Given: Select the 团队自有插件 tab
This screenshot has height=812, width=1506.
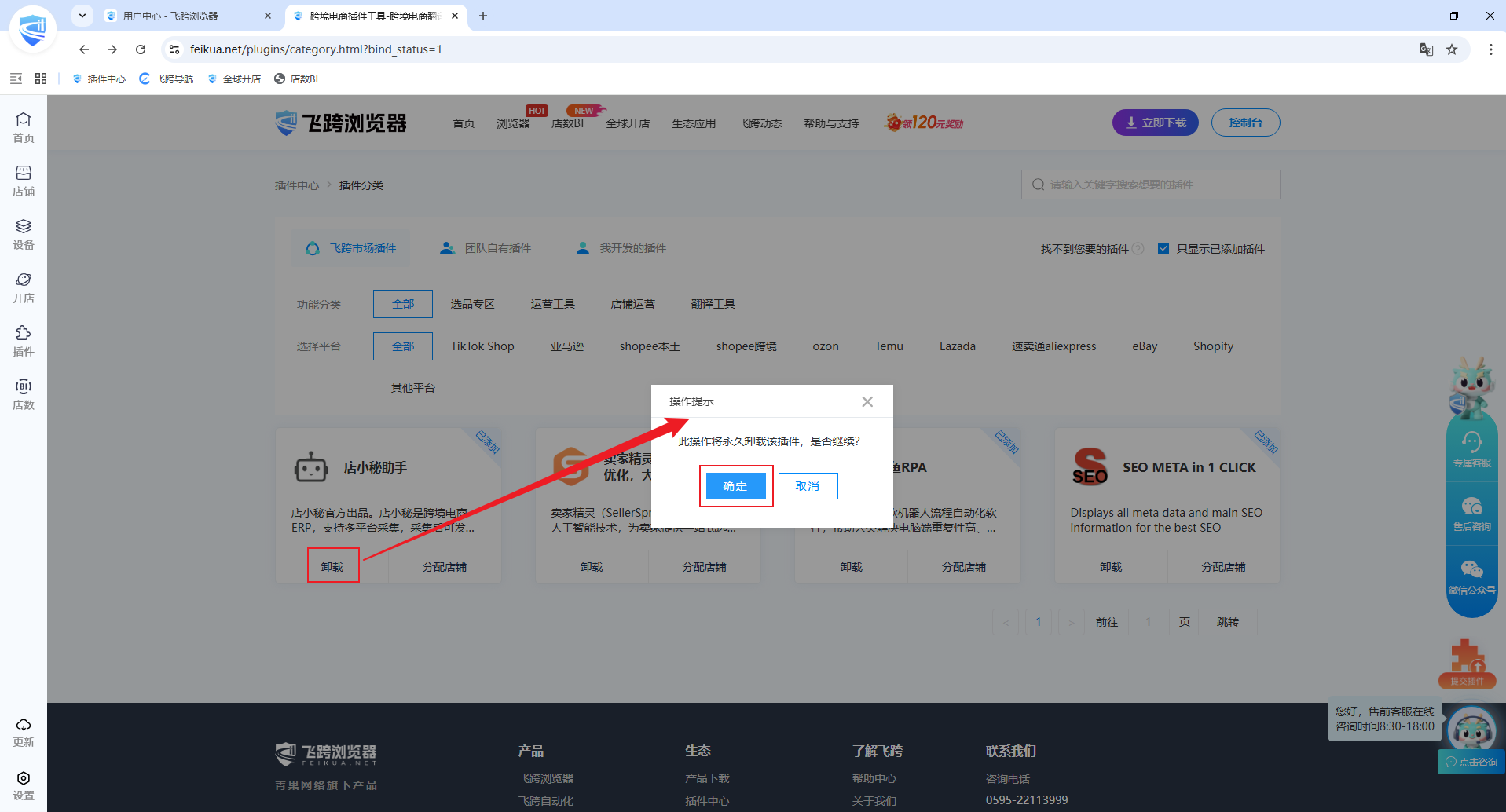Looking at the screenshot, I should click(x=486, y=248).
